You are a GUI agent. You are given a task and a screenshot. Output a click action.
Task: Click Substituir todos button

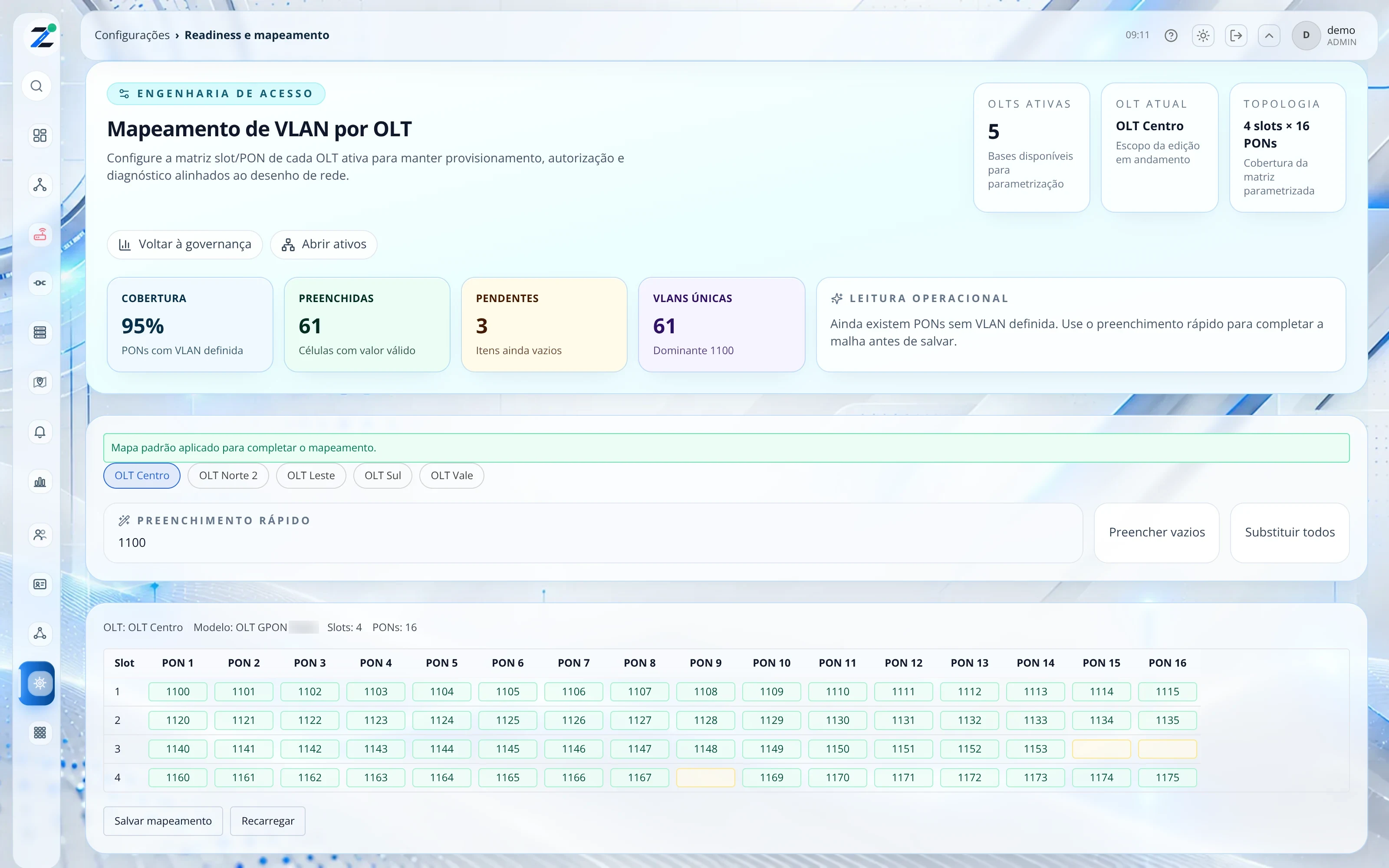(1290, 533)
